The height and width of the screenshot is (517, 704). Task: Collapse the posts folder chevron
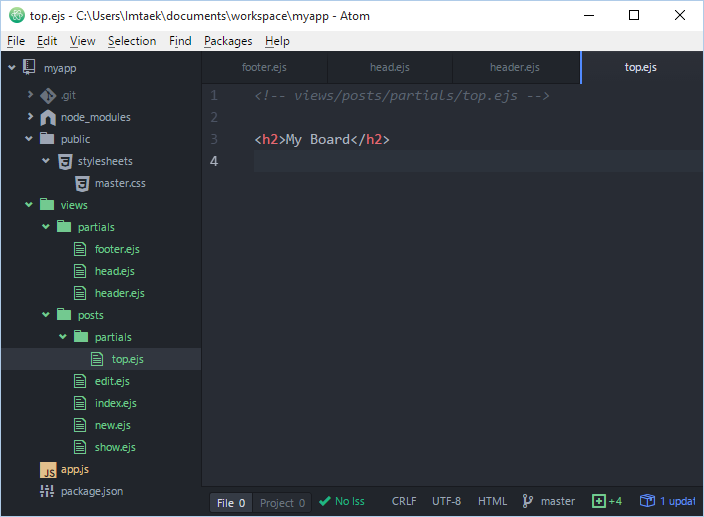click(x=46, y=315)
